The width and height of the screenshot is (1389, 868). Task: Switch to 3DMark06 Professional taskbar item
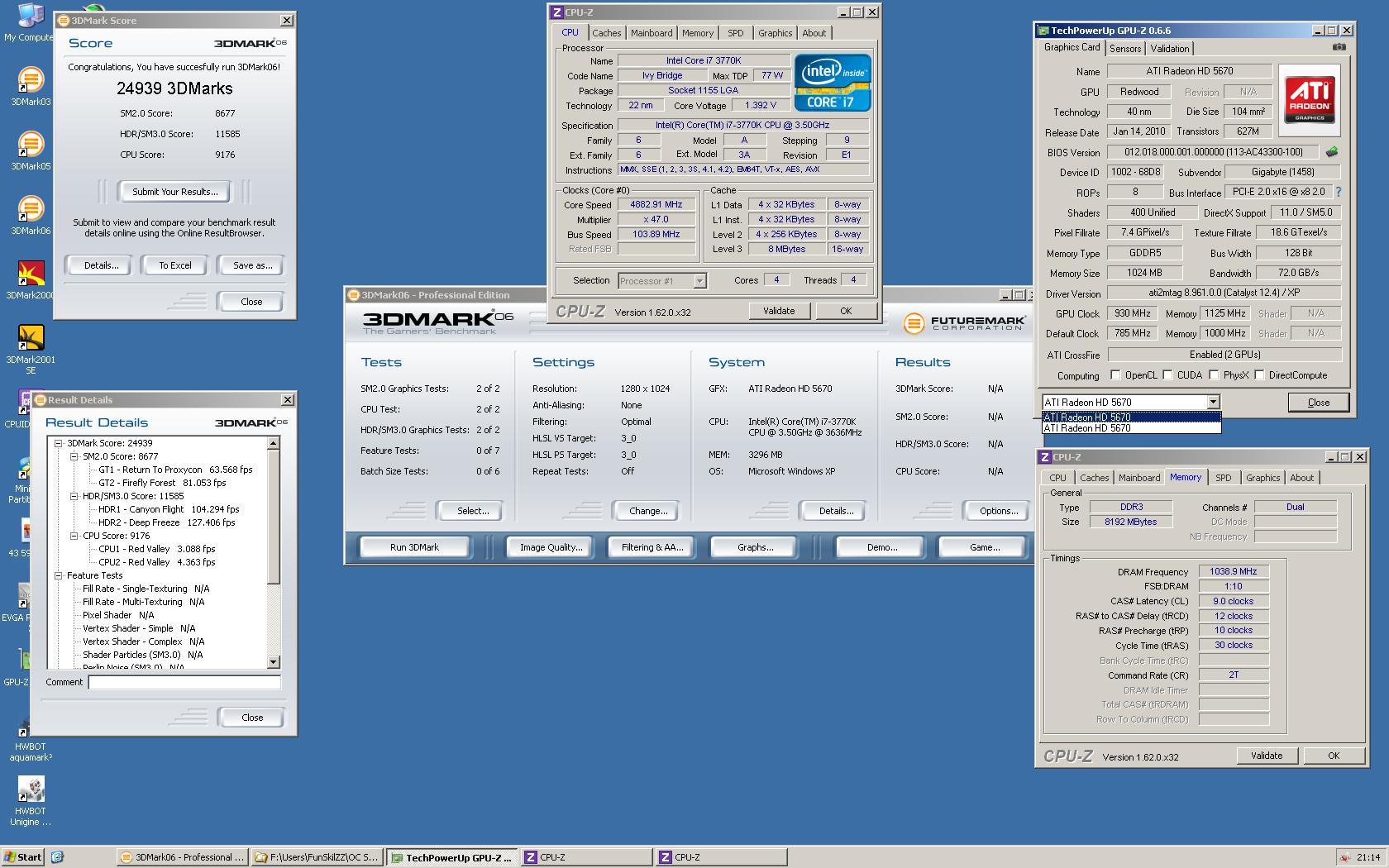tap(183, 857)
